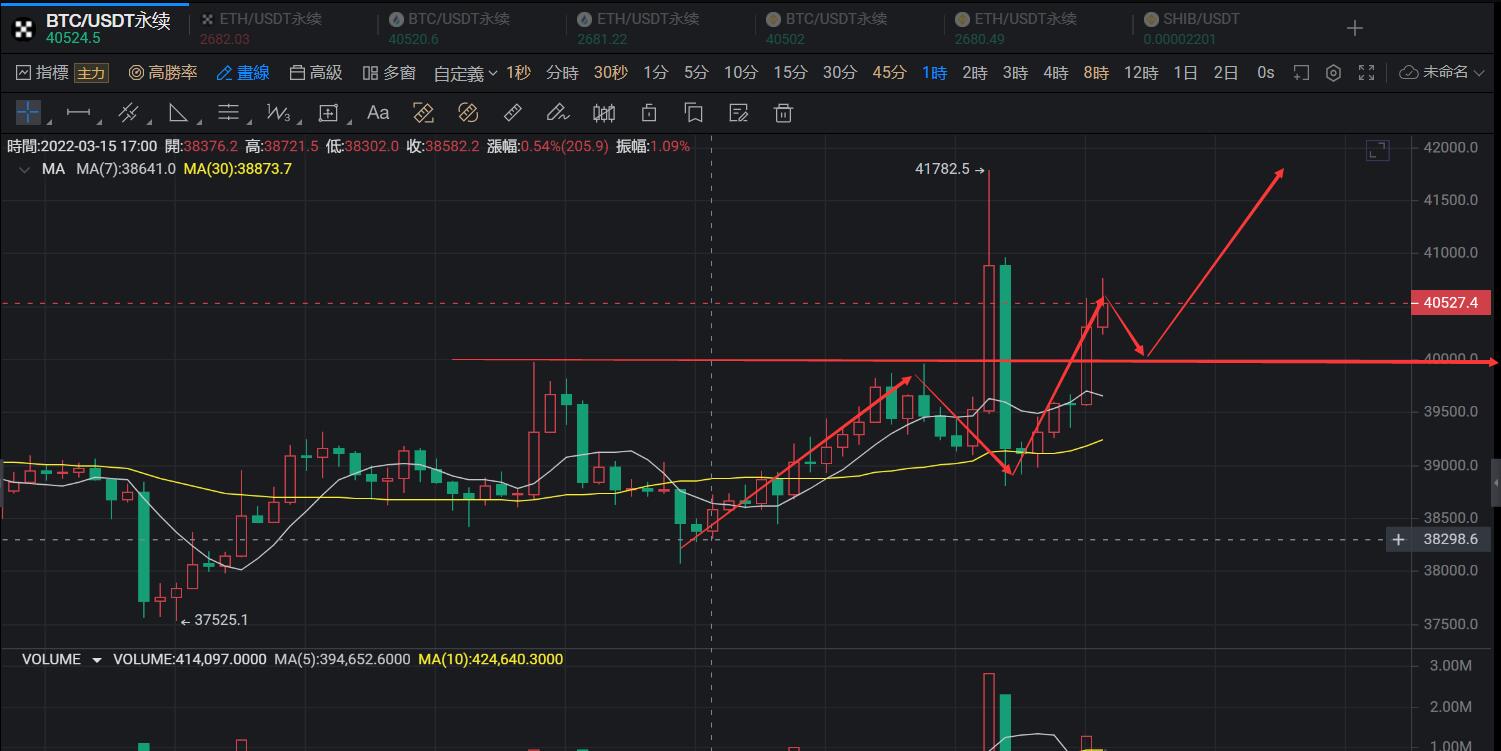
Task: Switch to the 30秒 timeframe
Action: coord(610,72)
